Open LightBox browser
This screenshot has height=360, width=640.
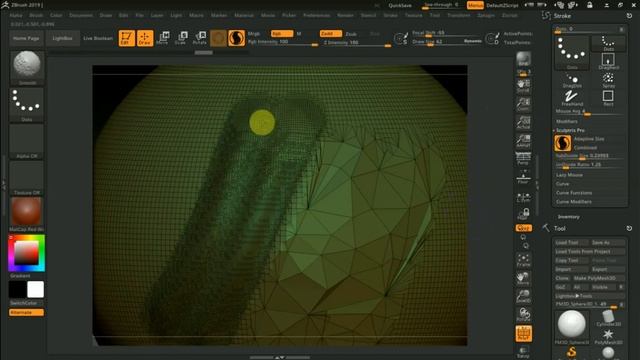point(62,38)
